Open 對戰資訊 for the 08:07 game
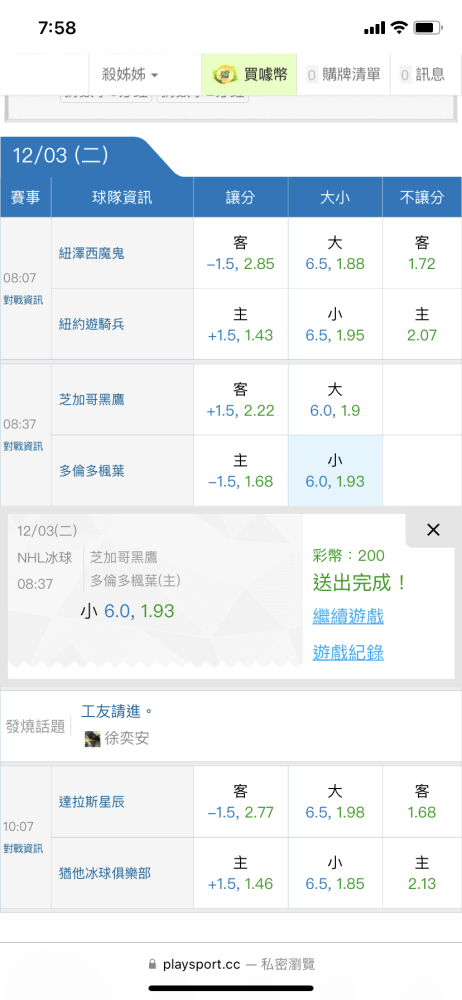 point(24,300)
